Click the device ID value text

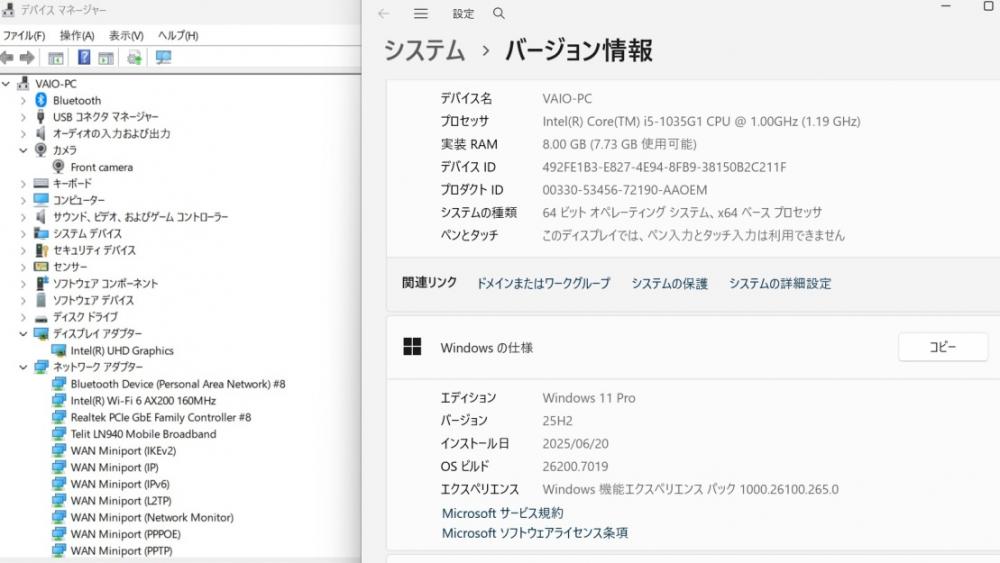pyautogui.click(x=664, y=167)
